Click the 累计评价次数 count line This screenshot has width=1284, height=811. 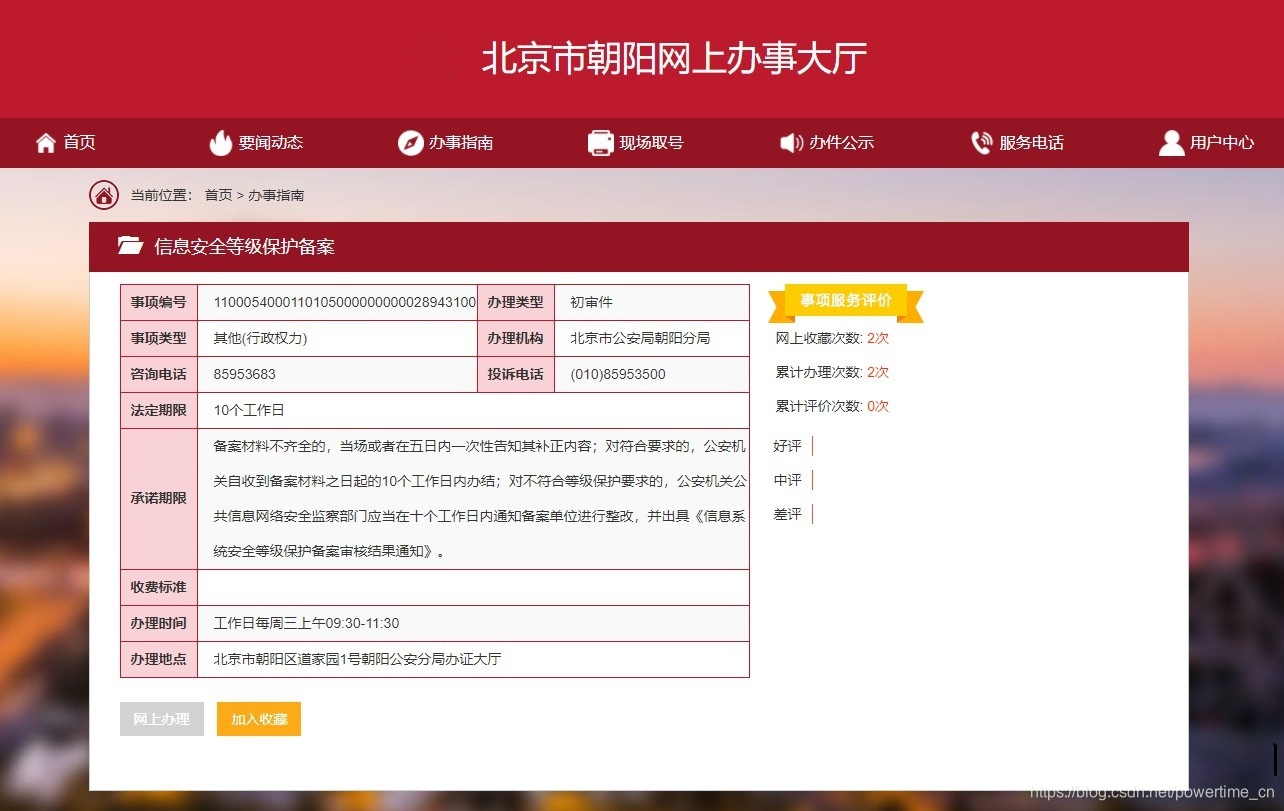click(x=832, y=406)
